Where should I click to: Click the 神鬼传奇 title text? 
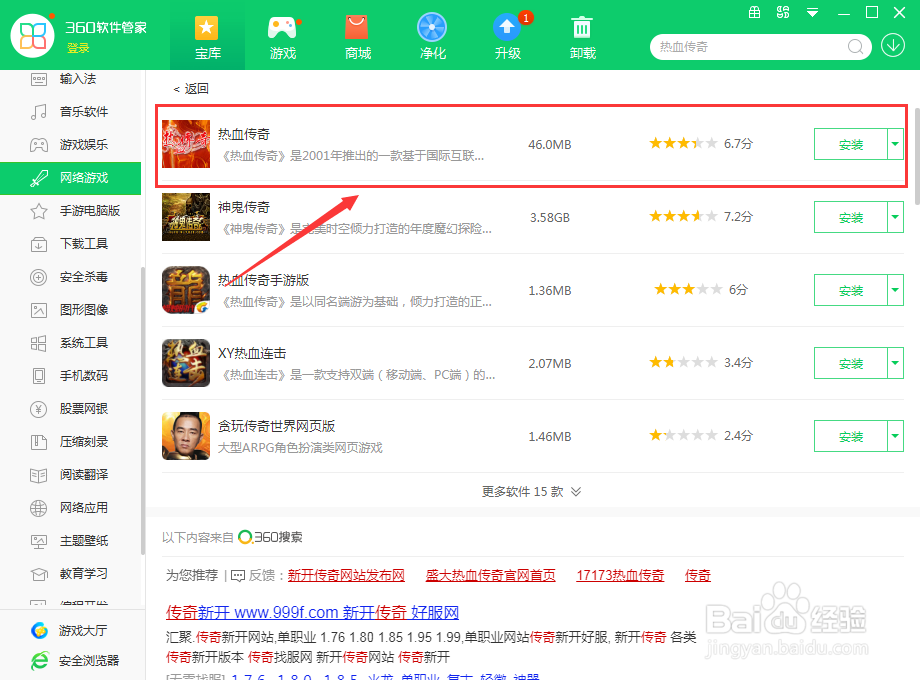pos(243,207)
